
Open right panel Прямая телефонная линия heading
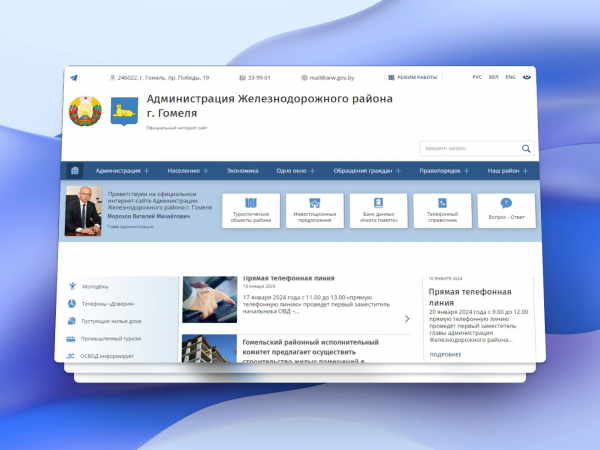coord(470,297)
